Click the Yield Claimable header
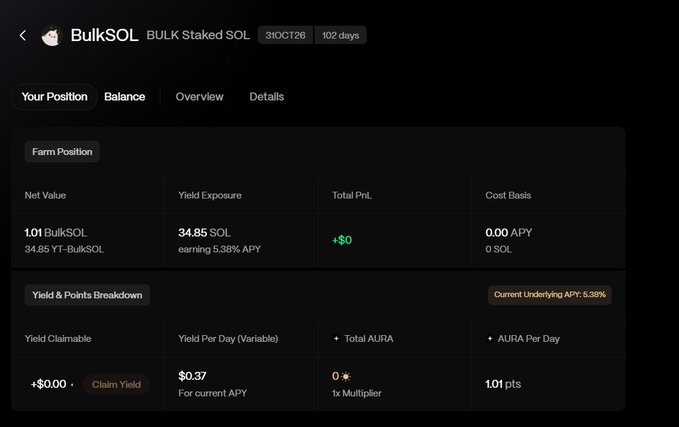Viewport: 679px width, 427px height. click(58, 339)
